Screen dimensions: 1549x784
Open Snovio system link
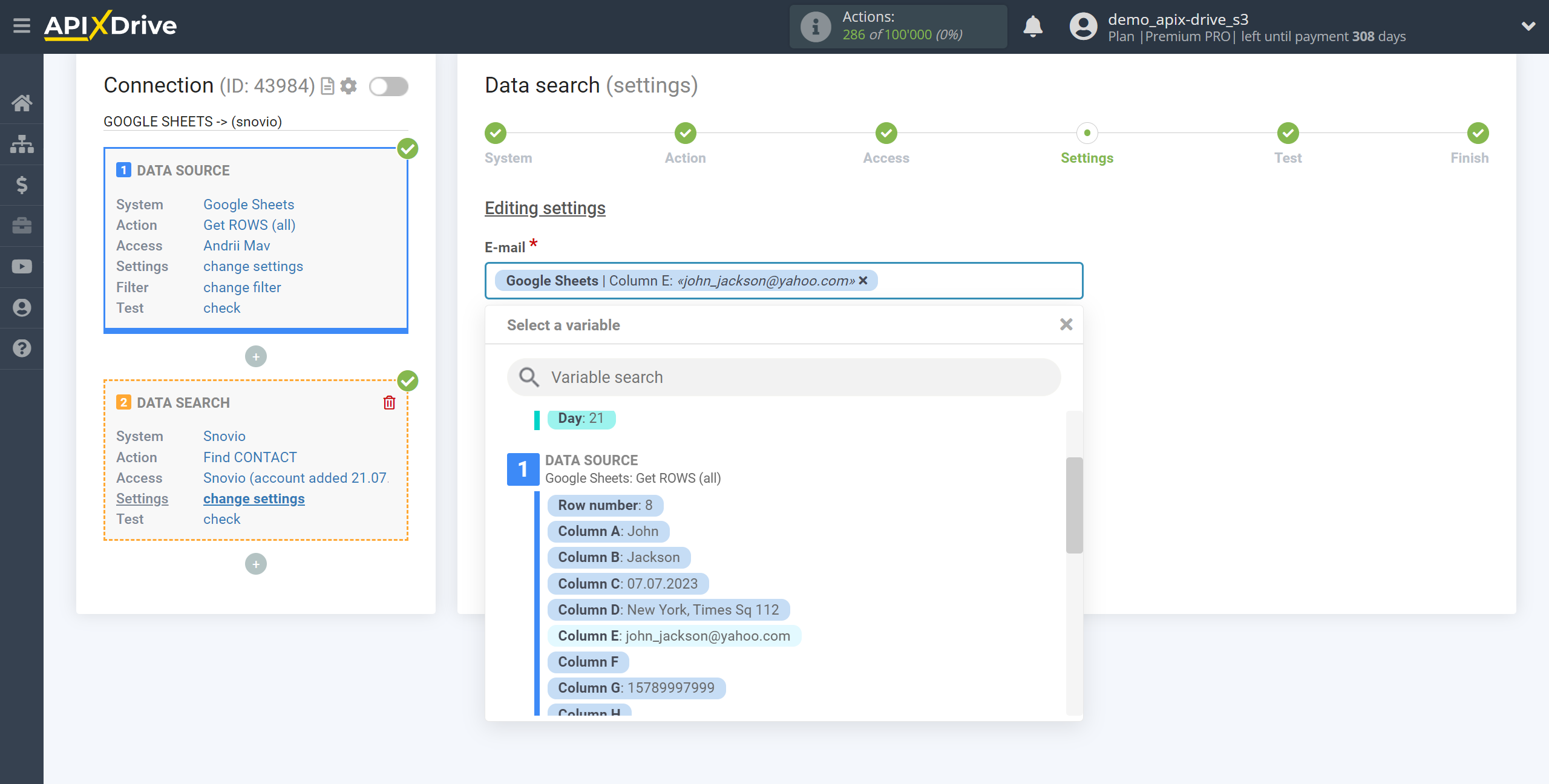pyautogui.click(x=224, y=436)
